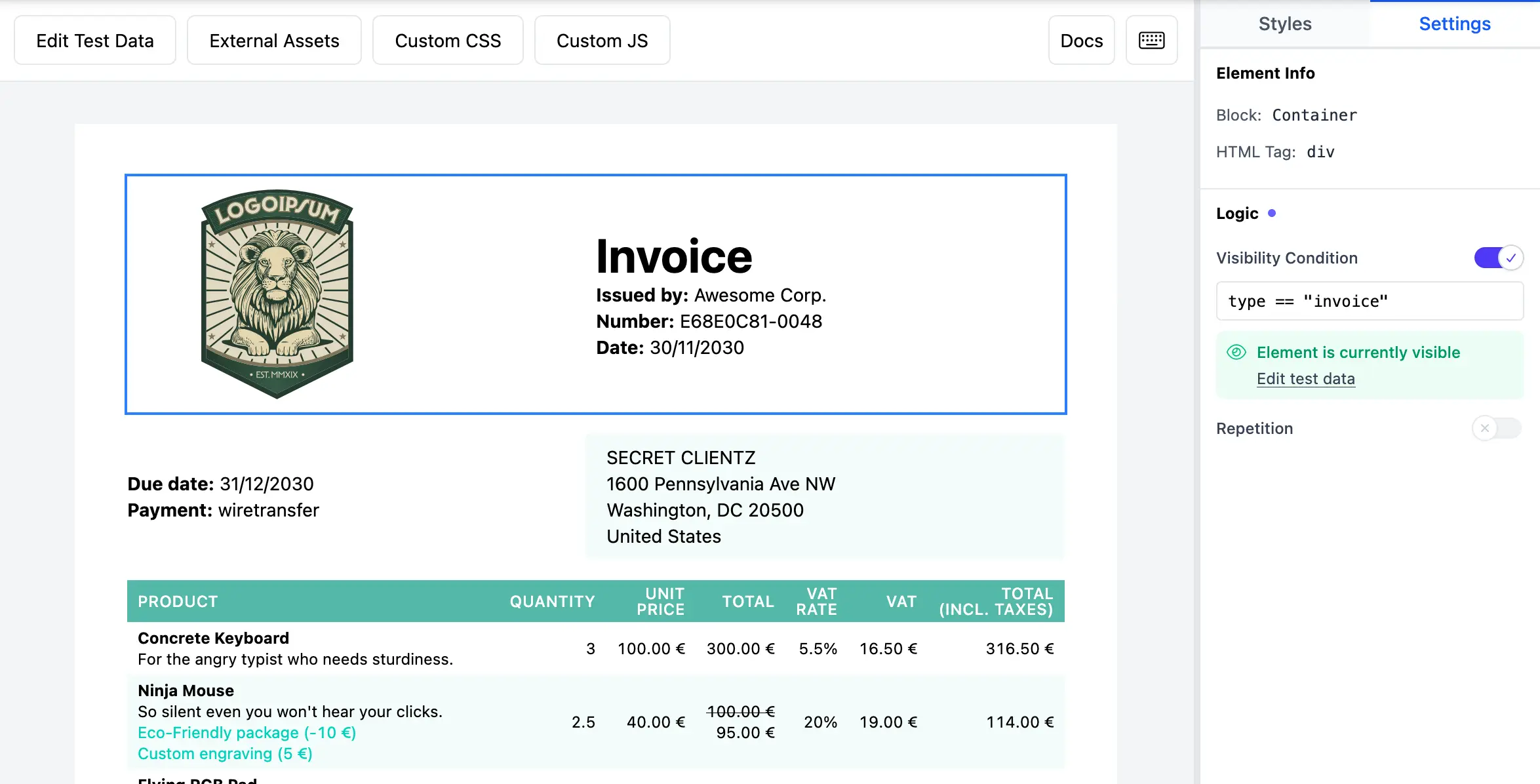Open keyboard shortcuts icon button
1540x784 pixels.
pyautogui.click(x=1151, y=41)
